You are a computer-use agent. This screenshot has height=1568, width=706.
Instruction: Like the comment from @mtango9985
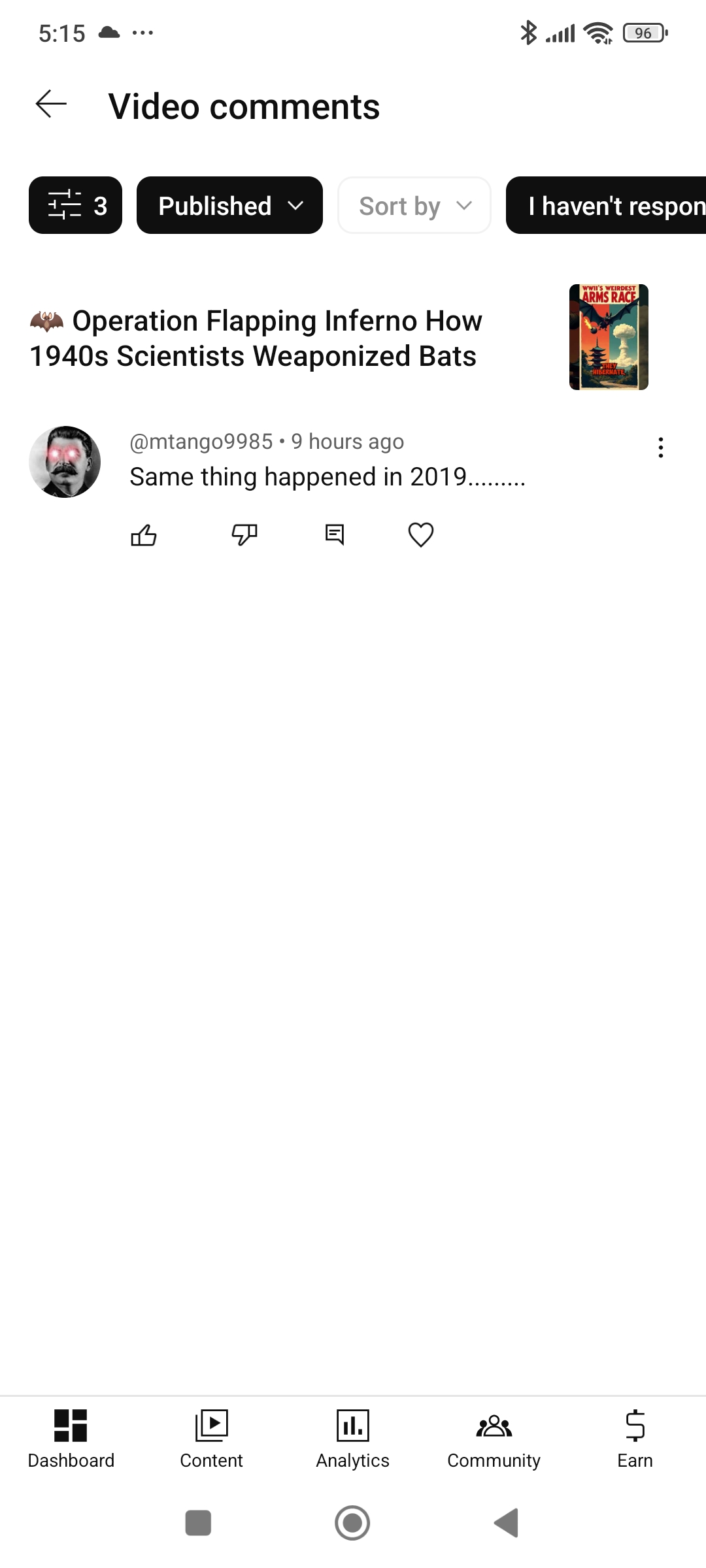pyautogui.click(x=144, y=535)
